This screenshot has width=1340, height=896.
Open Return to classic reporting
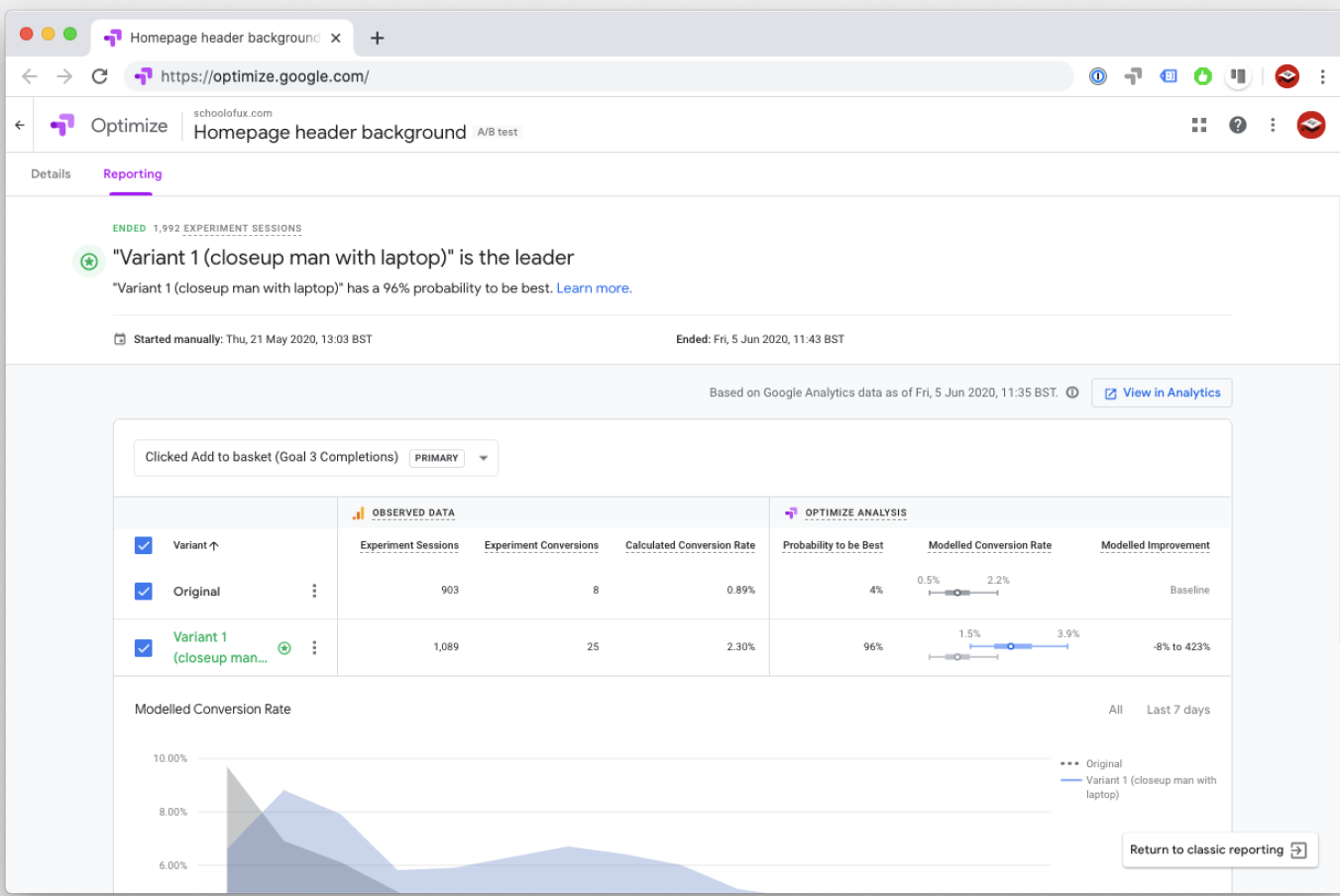point(1219,850)
